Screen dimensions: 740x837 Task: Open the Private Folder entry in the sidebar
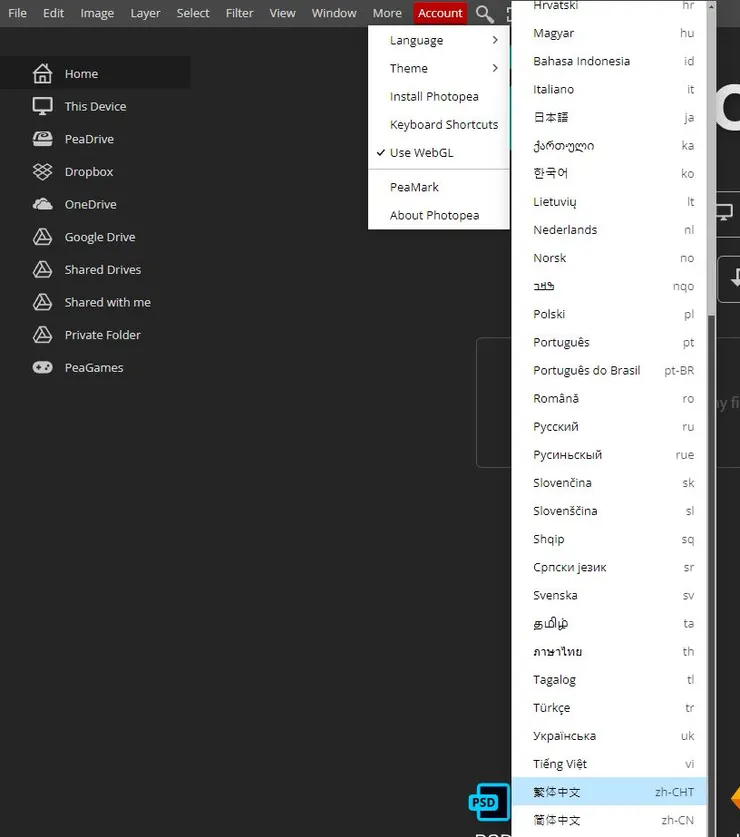click(x=103, y=335)
